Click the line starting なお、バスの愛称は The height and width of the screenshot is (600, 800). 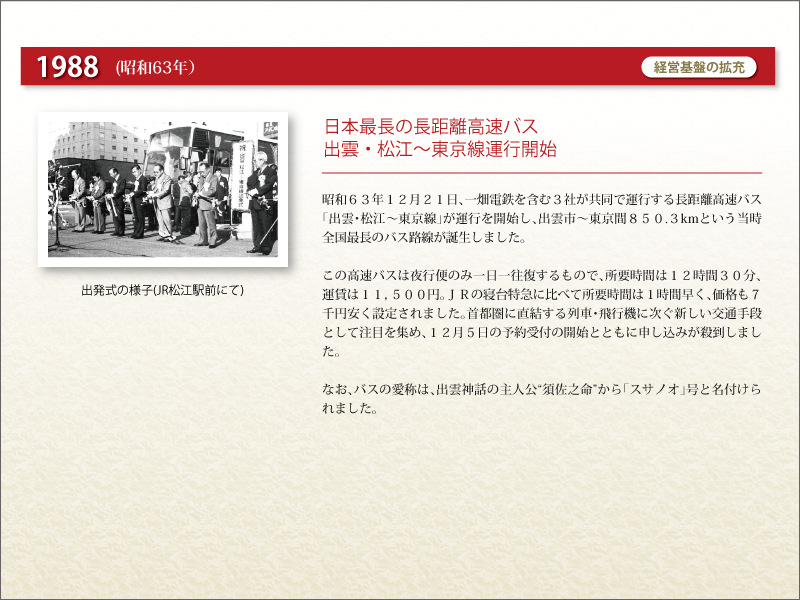(x=542, y=390)
